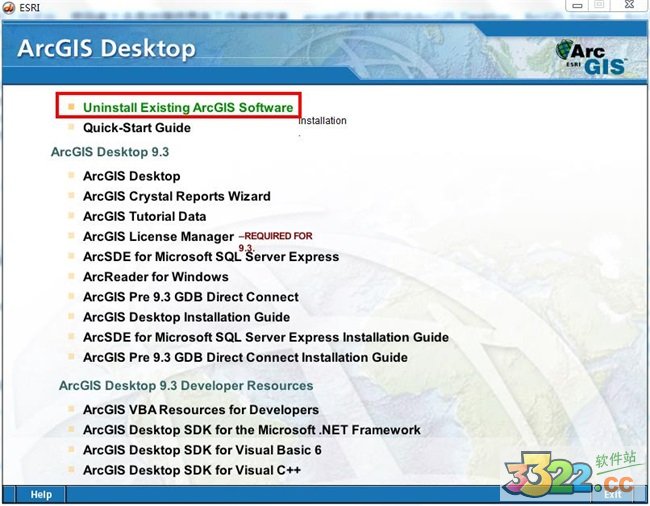Viewport: 650px width, 506px height.
Task: Click the ArcGIS globe logo
Action: click(x=591, y=57)
